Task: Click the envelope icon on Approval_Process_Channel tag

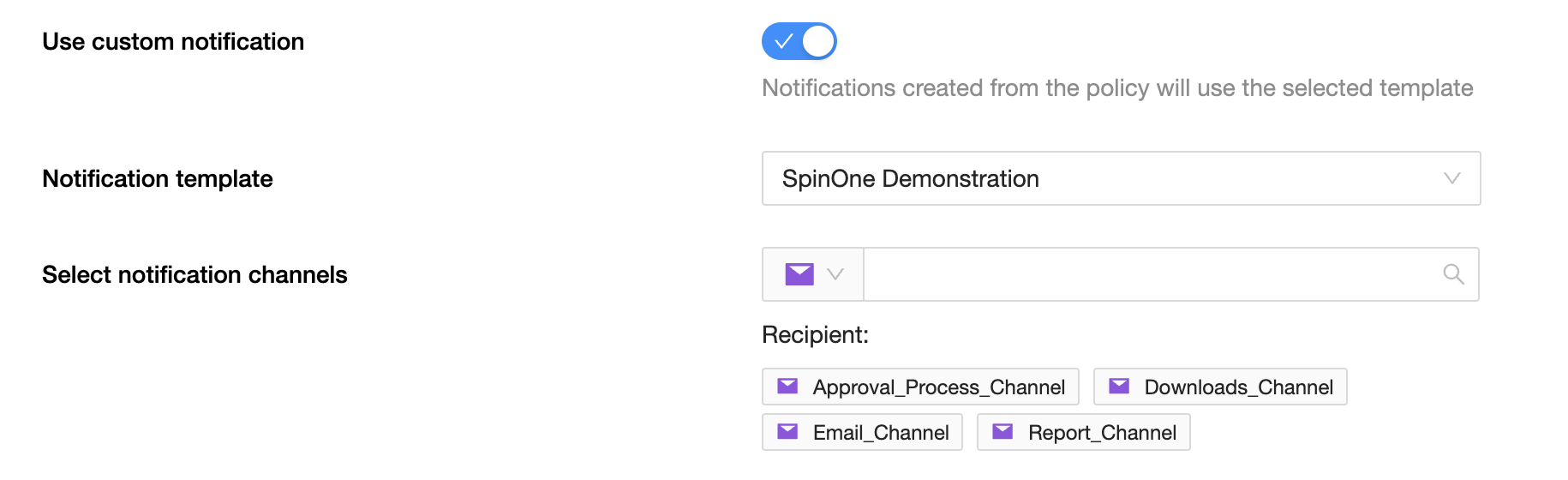Action: (x=787, y=387)
